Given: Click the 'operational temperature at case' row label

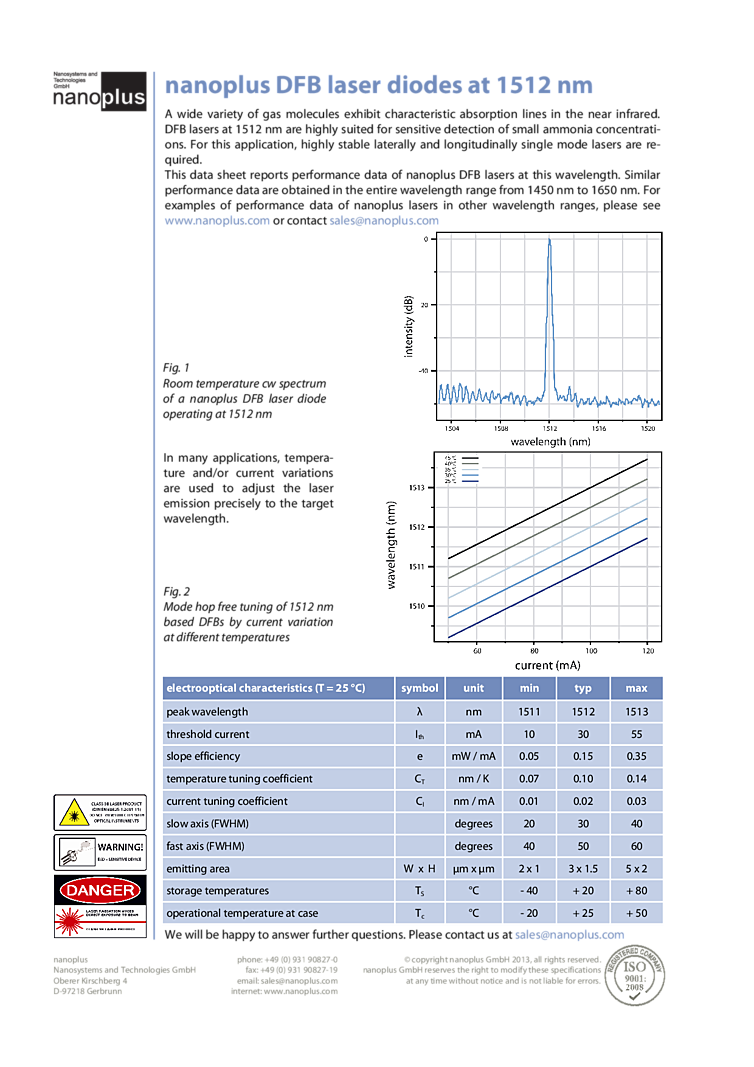Looking at the screenshot, I should (x=243, y=913).
